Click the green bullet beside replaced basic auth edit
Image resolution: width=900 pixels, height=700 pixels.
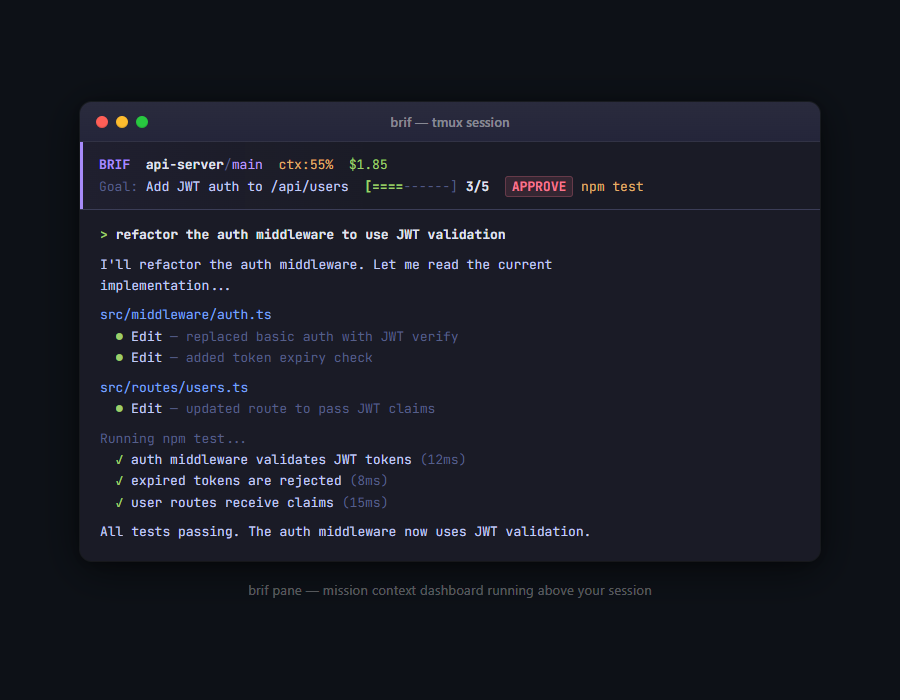pos(119,337)
